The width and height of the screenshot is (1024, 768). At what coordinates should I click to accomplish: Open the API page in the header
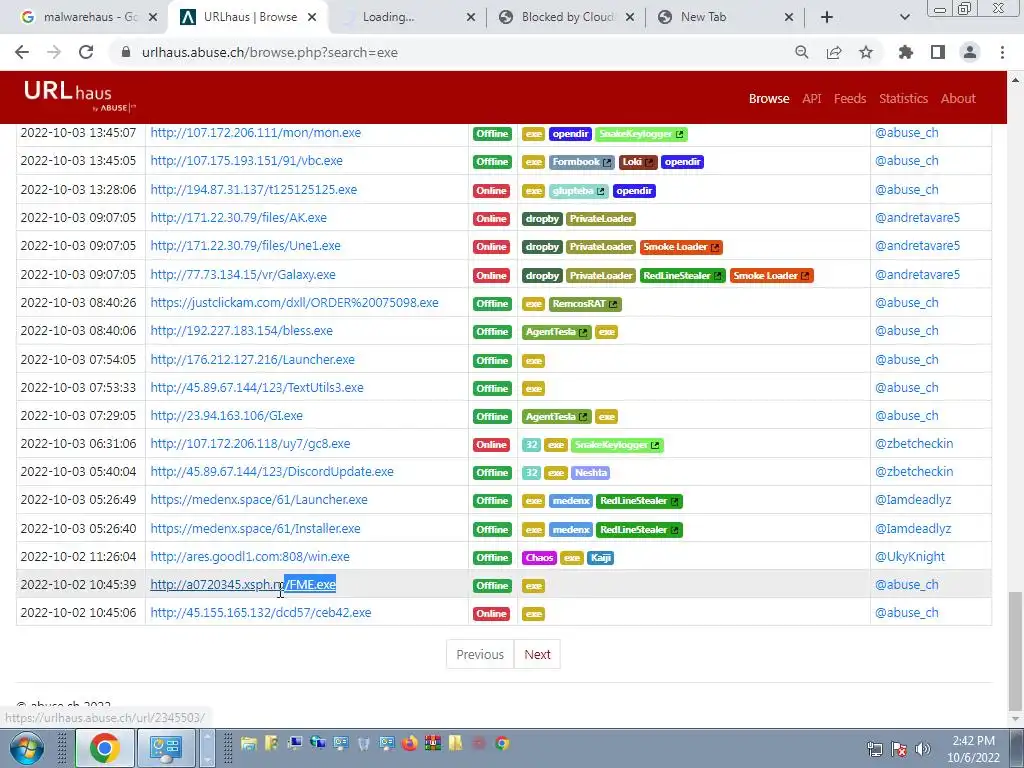click(x=812, y=99)
